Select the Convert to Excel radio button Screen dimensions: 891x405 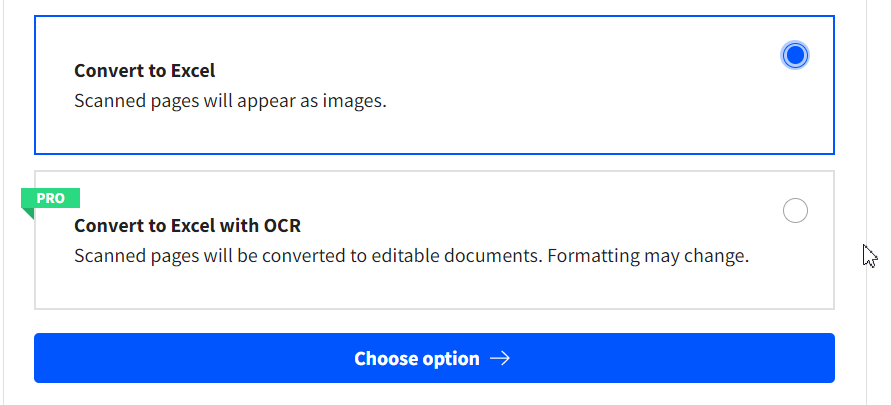pyautogui.click(x=794, y=55)
